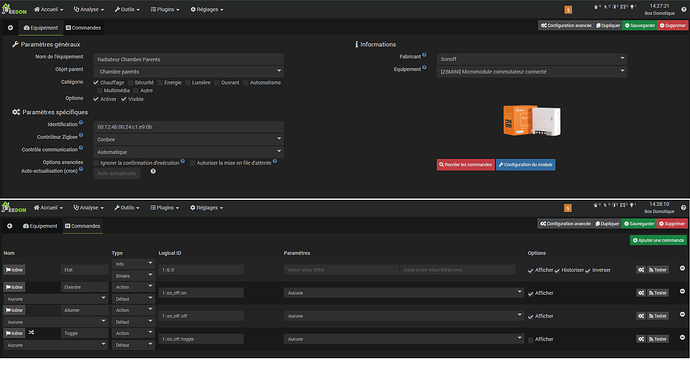Click the blue 'Configuration du module' button
This screenshot has width=690, height=368.
click(525, 165)
